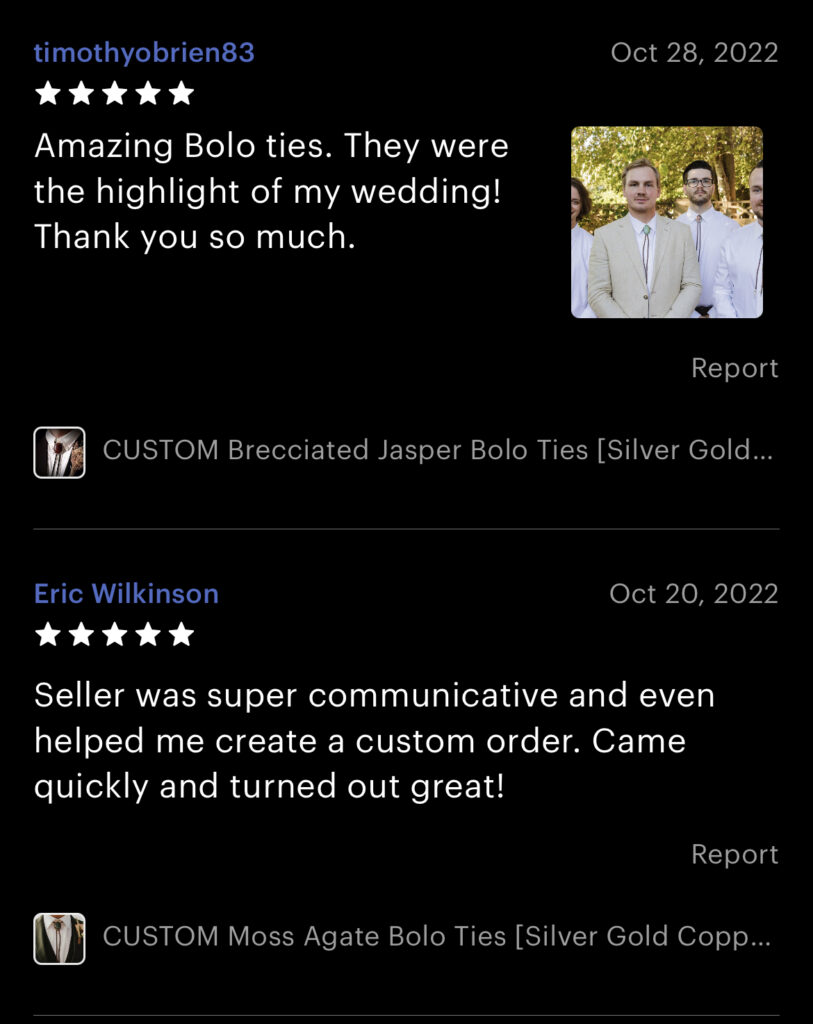Click the 'Seller was super communicative' review text

[x=374, y=741]
